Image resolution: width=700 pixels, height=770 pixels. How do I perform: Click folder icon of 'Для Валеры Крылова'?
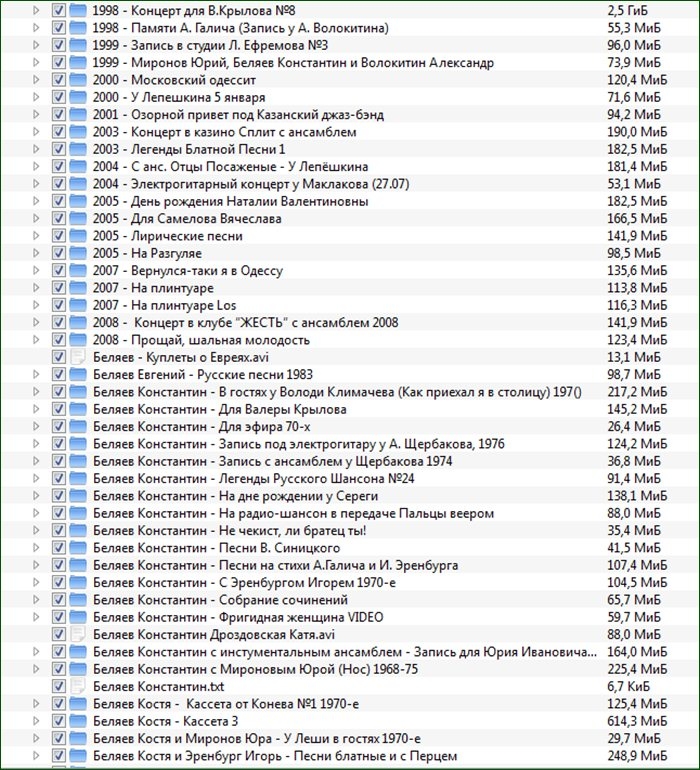coord(78,409)
